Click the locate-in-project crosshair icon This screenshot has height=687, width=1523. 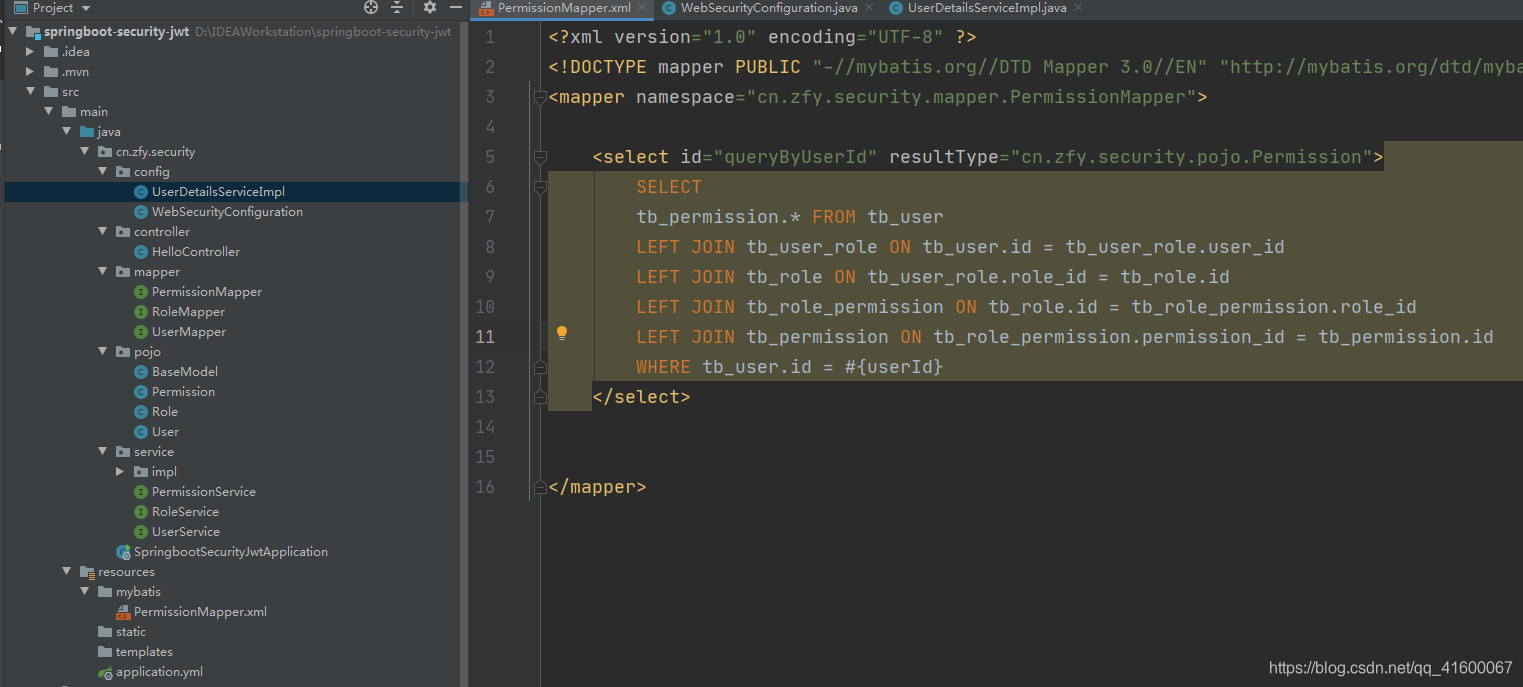(x=371, y=7)
